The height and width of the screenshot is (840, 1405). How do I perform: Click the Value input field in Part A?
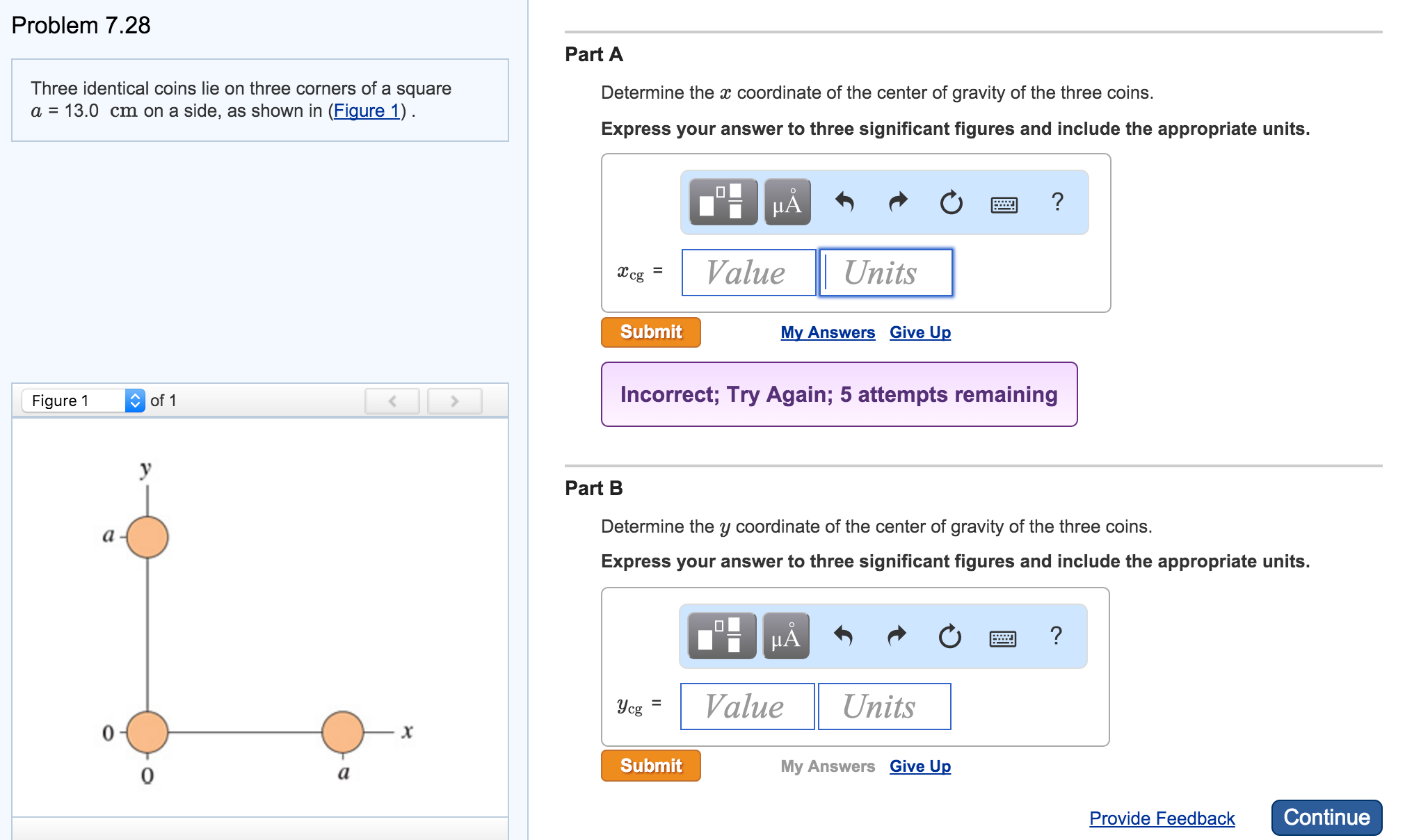tap(748, 273)
